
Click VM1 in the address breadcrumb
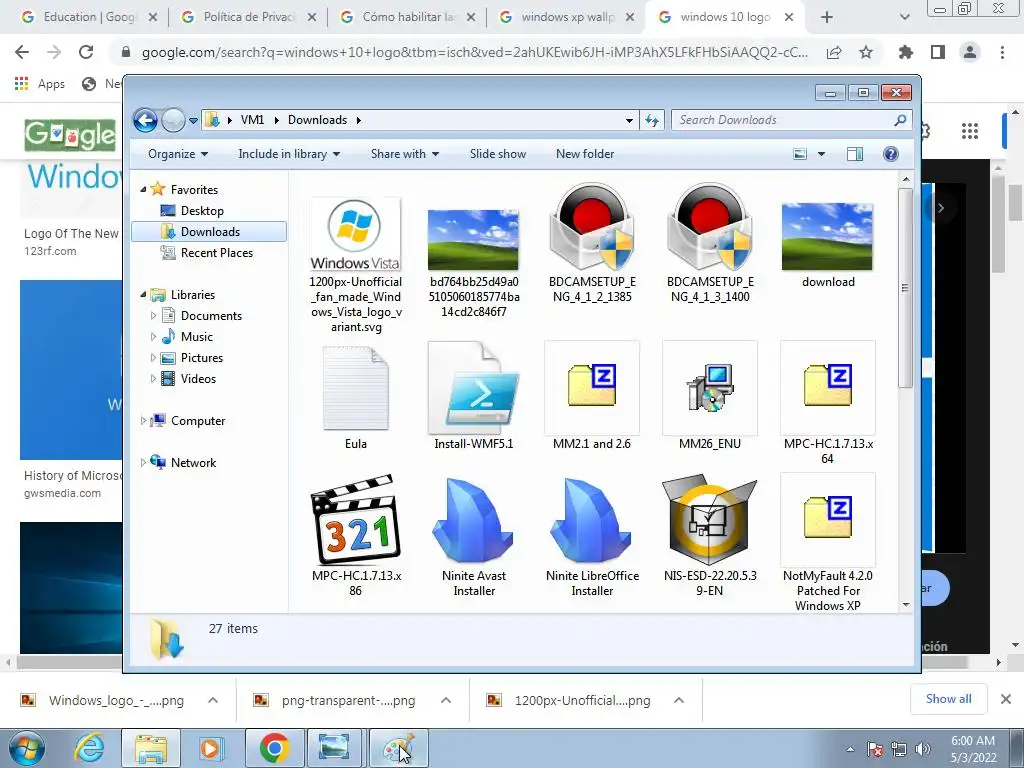(252, 120)
